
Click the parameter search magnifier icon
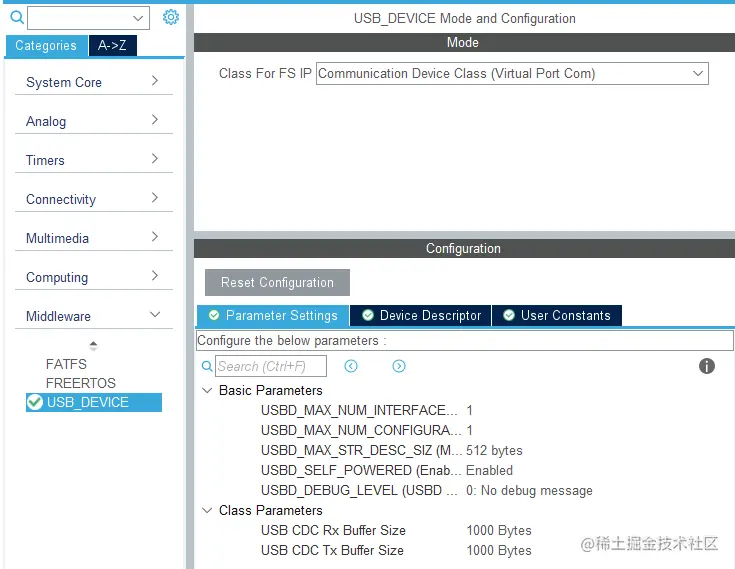207,366
